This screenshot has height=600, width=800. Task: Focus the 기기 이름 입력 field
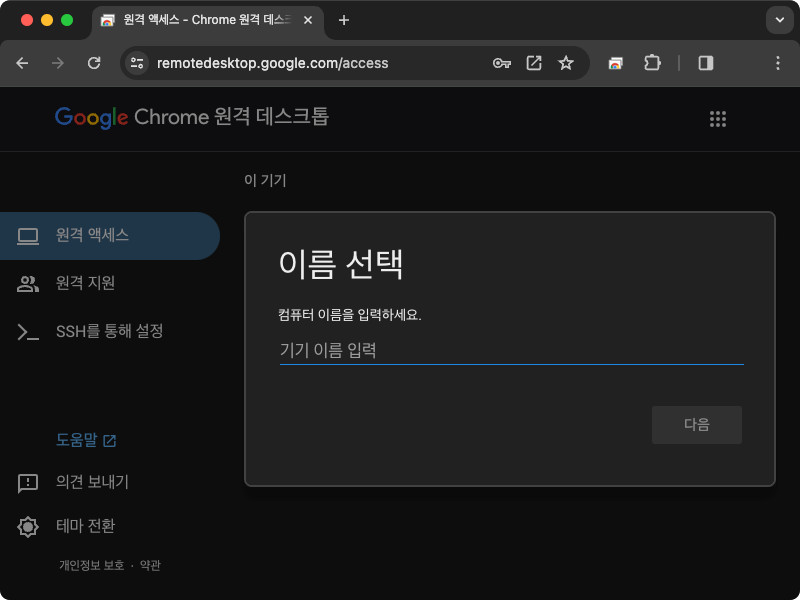511,351
